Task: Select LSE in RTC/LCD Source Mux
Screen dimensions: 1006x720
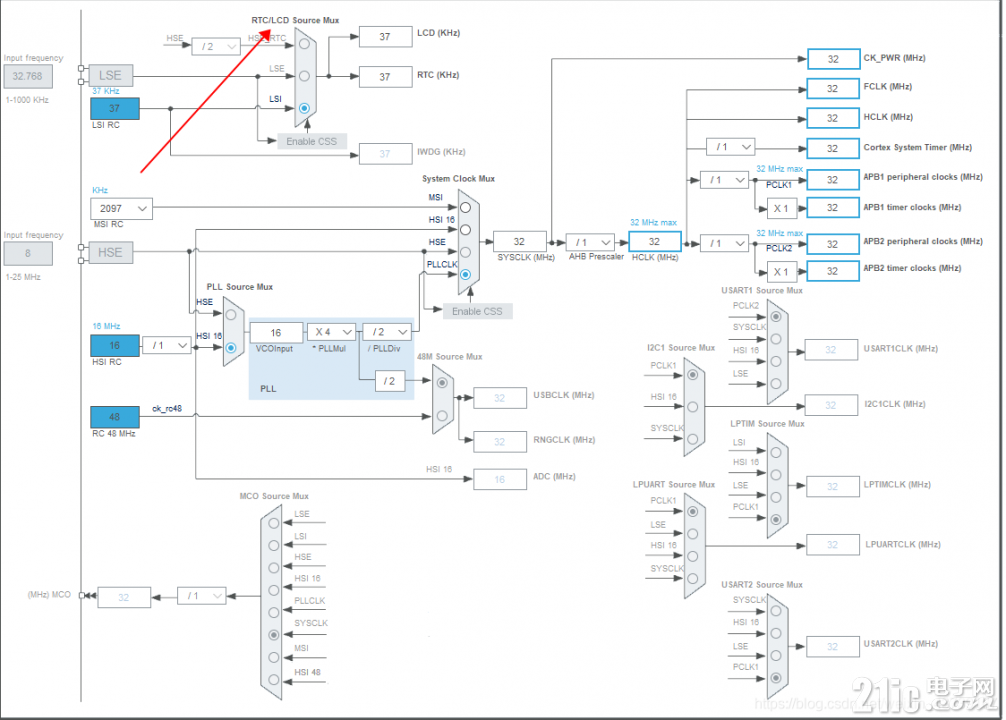Action: pos(304,76)
